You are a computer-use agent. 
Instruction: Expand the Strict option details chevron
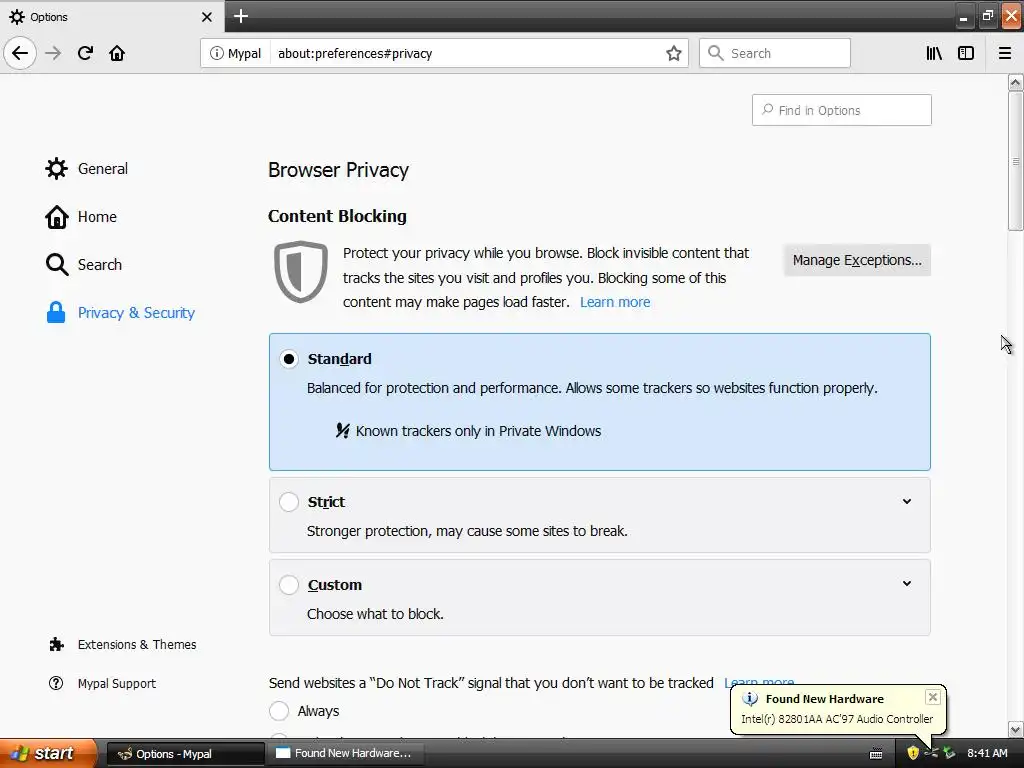tap(907, 502)
